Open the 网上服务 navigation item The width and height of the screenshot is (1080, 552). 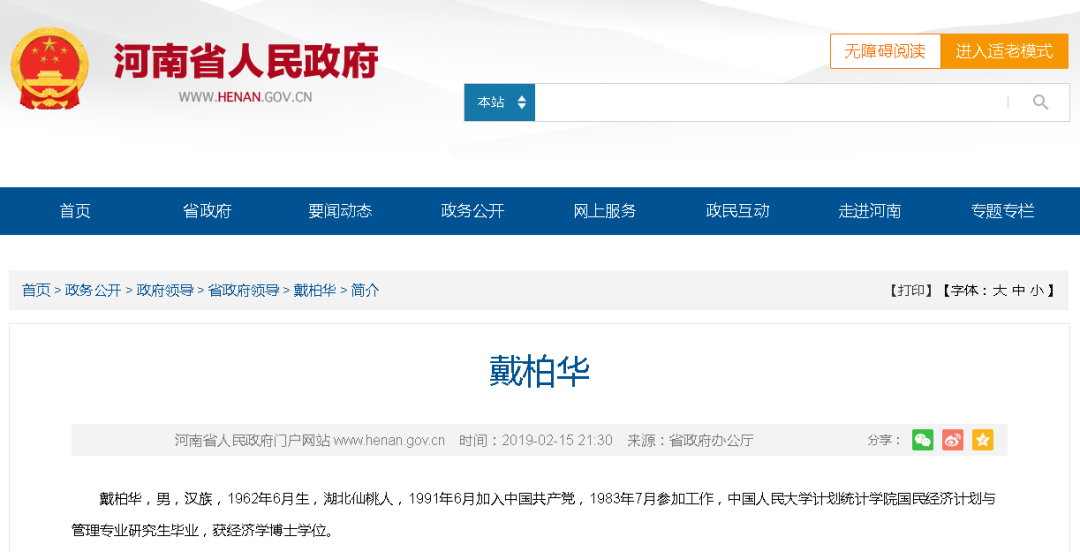click(x=605, y=211)
